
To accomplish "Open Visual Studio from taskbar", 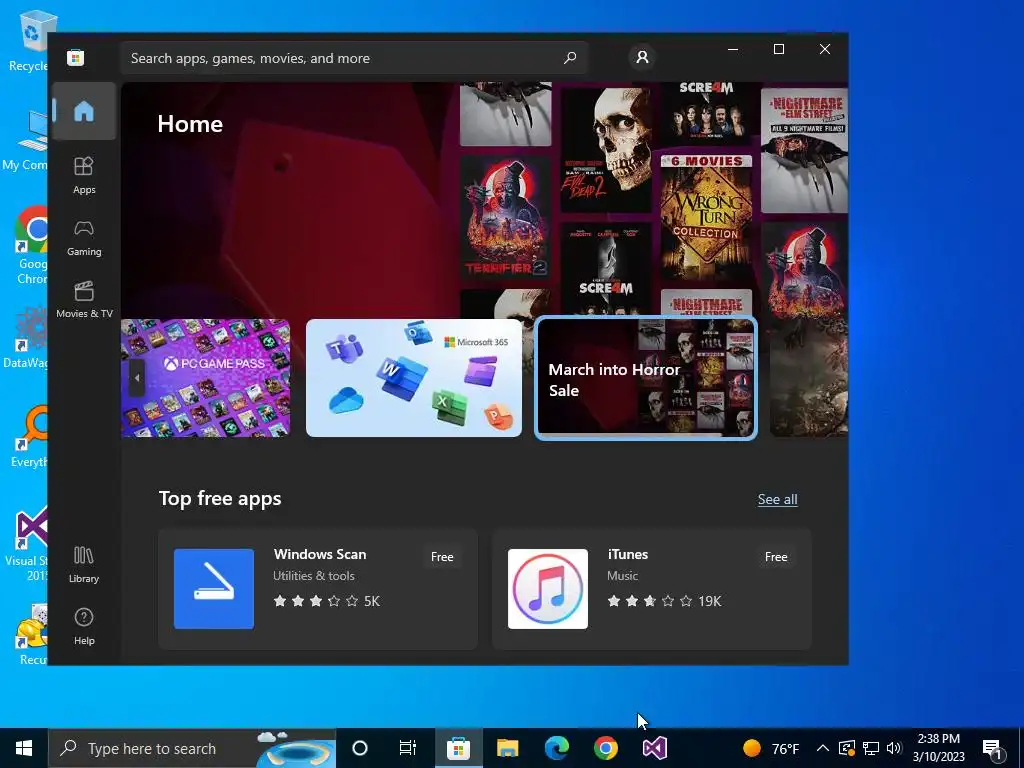I will [x=654, y=748].
